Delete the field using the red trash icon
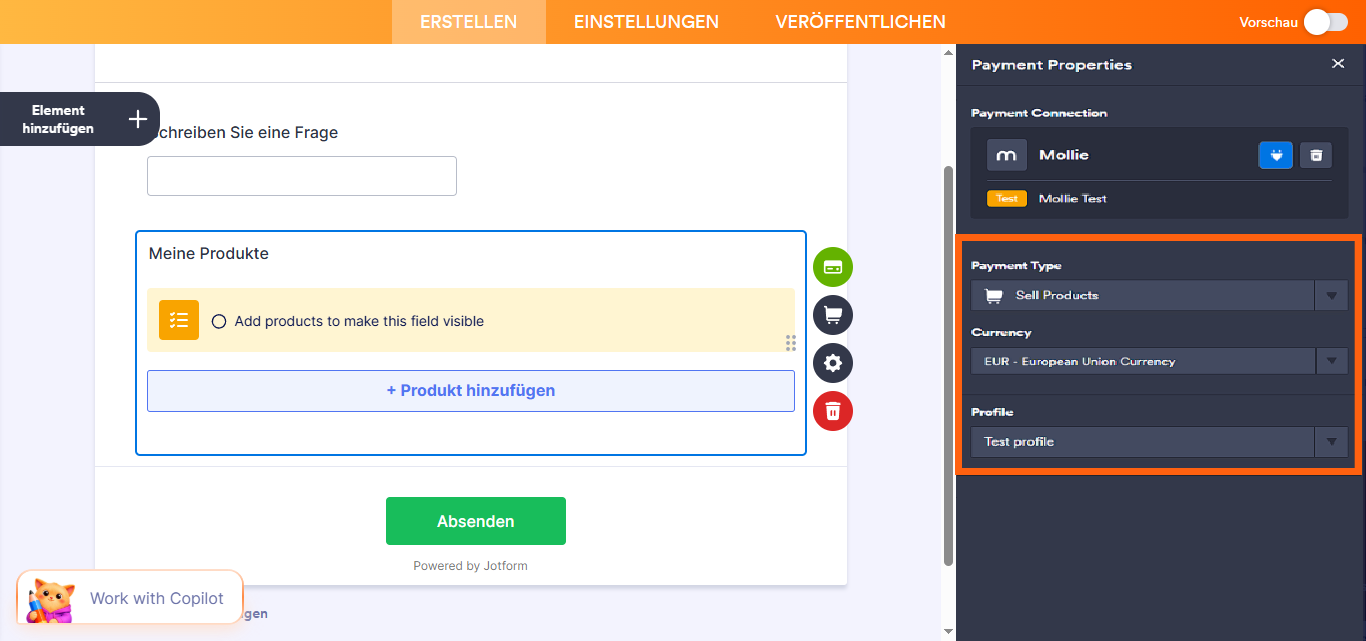Image resolution: width=1366 pixels, height=641 pixels. (832, 411)
